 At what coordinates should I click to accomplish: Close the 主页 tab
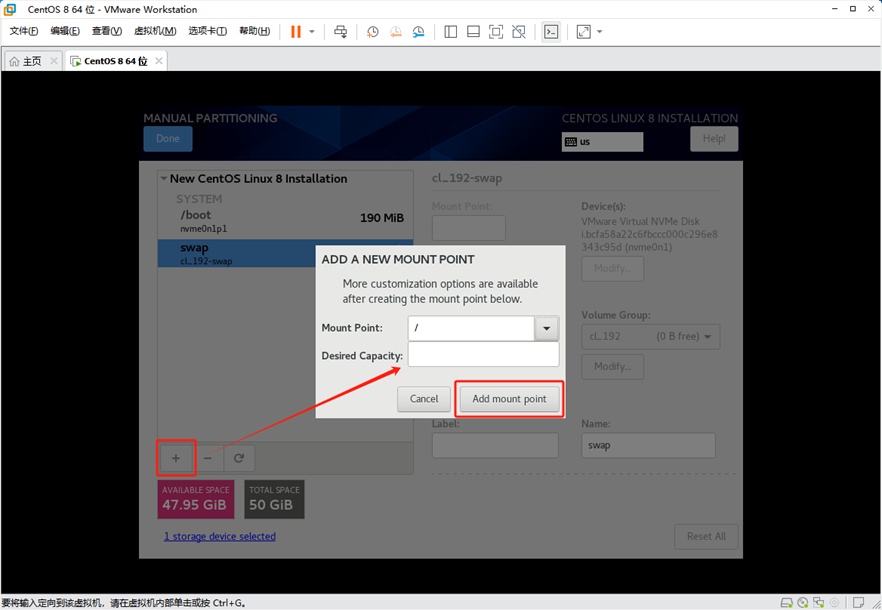click(x=53, y=61)
